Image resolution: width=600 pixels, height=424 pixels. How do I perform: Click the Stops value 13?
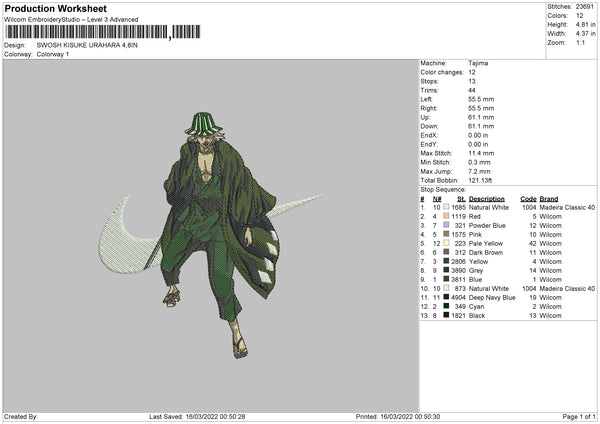(x=472, y=81)
